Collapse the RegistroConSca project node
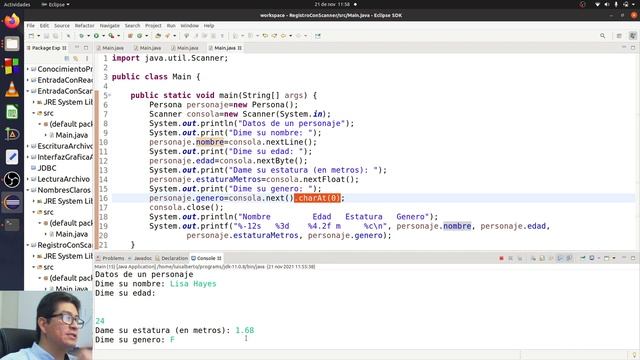This screenshot has height=360, width=640. [28, 245]
